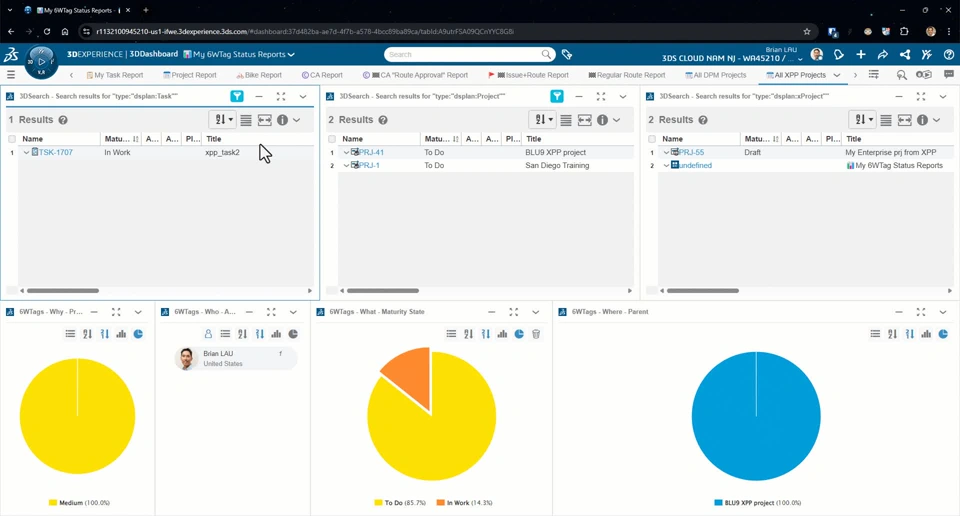Click the trash icon in the Maturity State widget
Image resolution: width=960 pixels, height=516 pixels.
536,334
